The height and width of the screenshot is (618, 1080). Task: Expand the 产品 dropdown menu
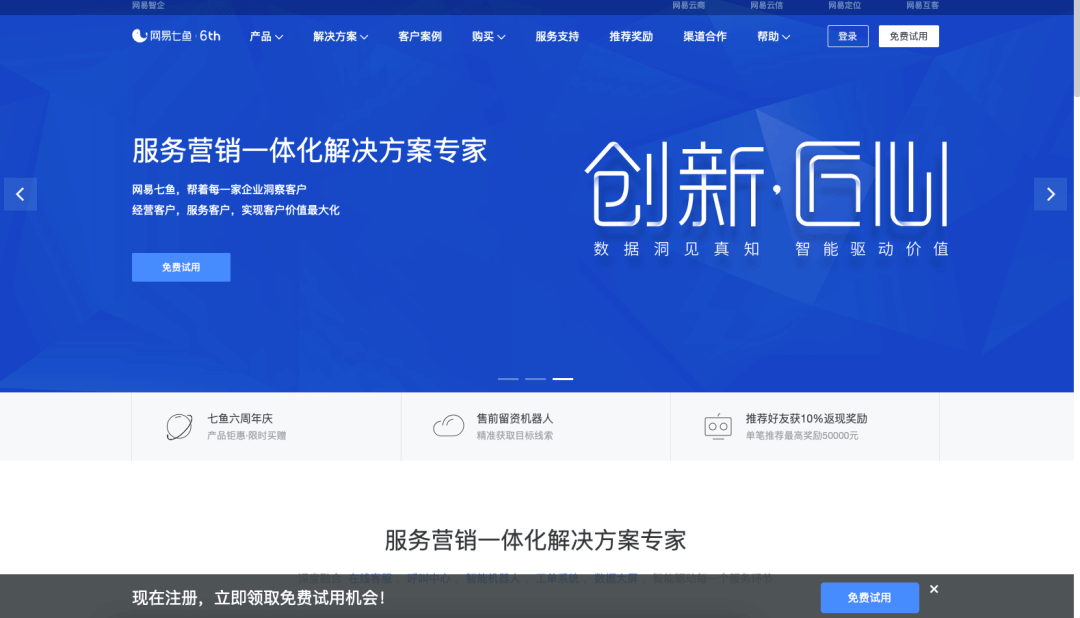click(x=266, y=37)
